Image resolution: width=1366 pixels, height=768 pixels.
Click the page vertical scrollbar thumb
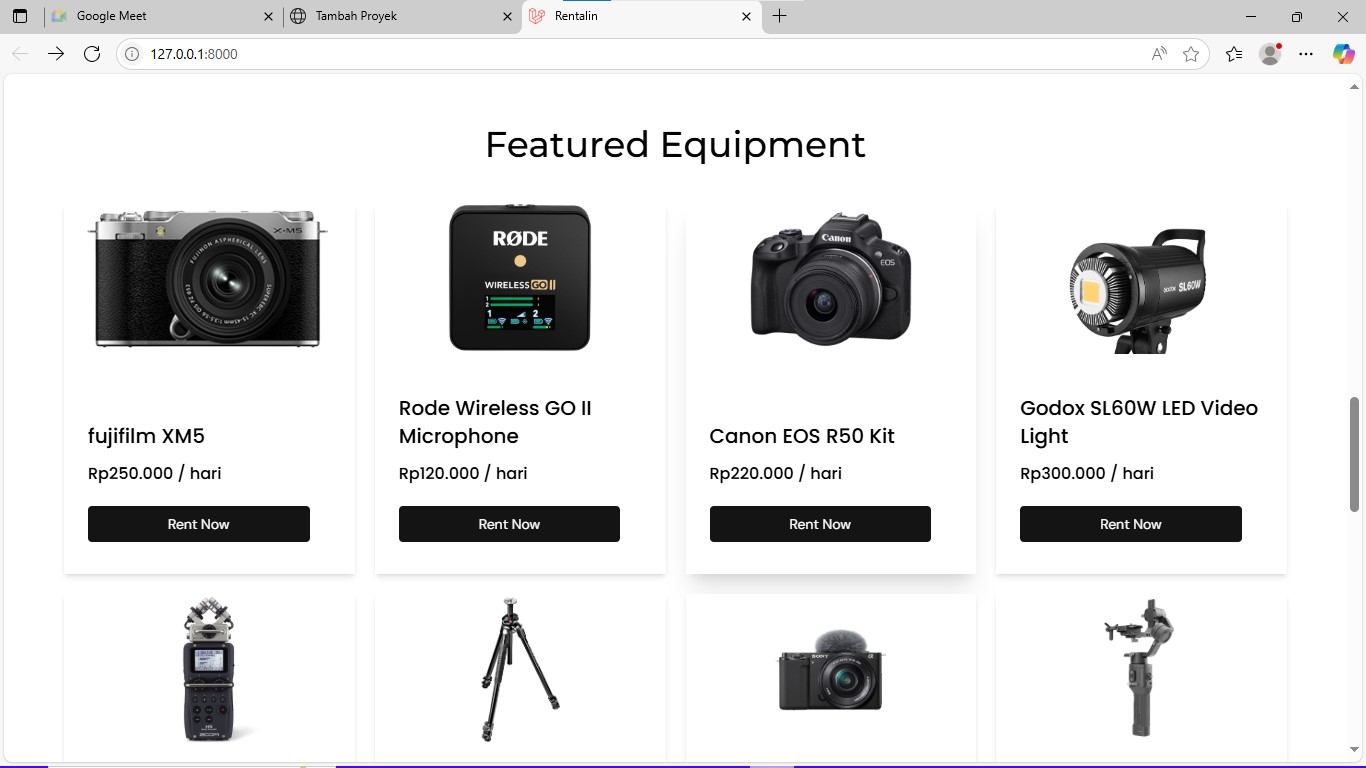1355,455
